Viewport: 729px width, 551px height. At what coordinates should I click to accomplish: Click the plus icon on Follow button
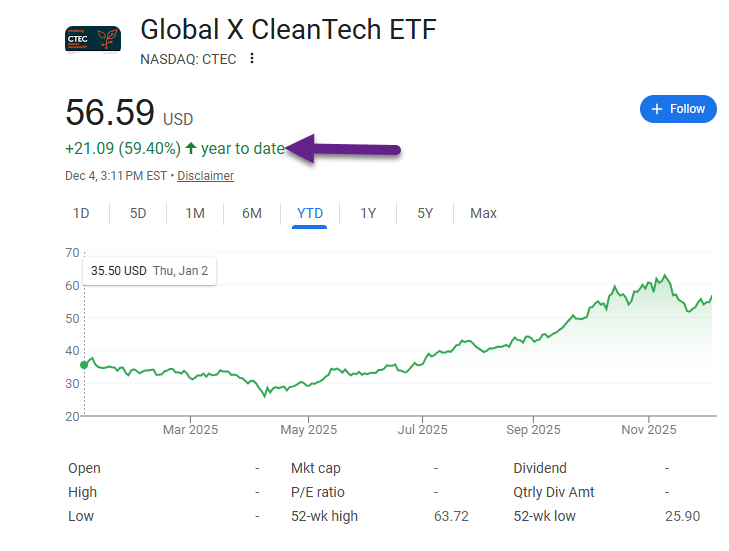657,109
